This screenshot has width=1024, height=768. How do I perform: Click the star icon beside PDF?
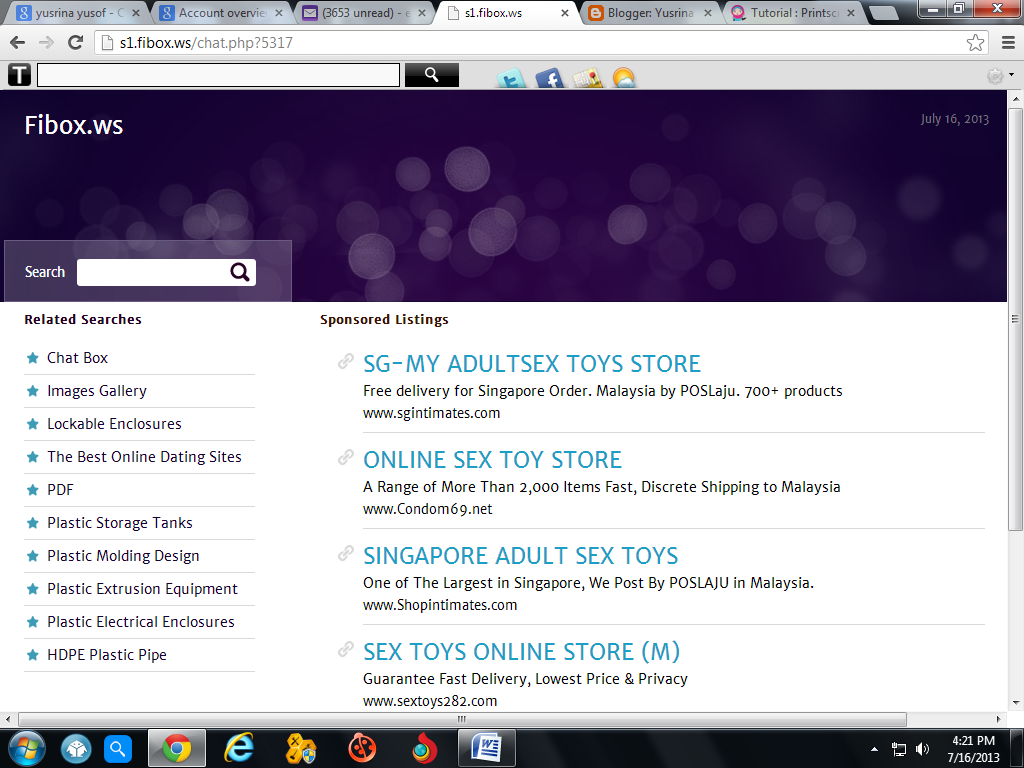pos(33,490)
